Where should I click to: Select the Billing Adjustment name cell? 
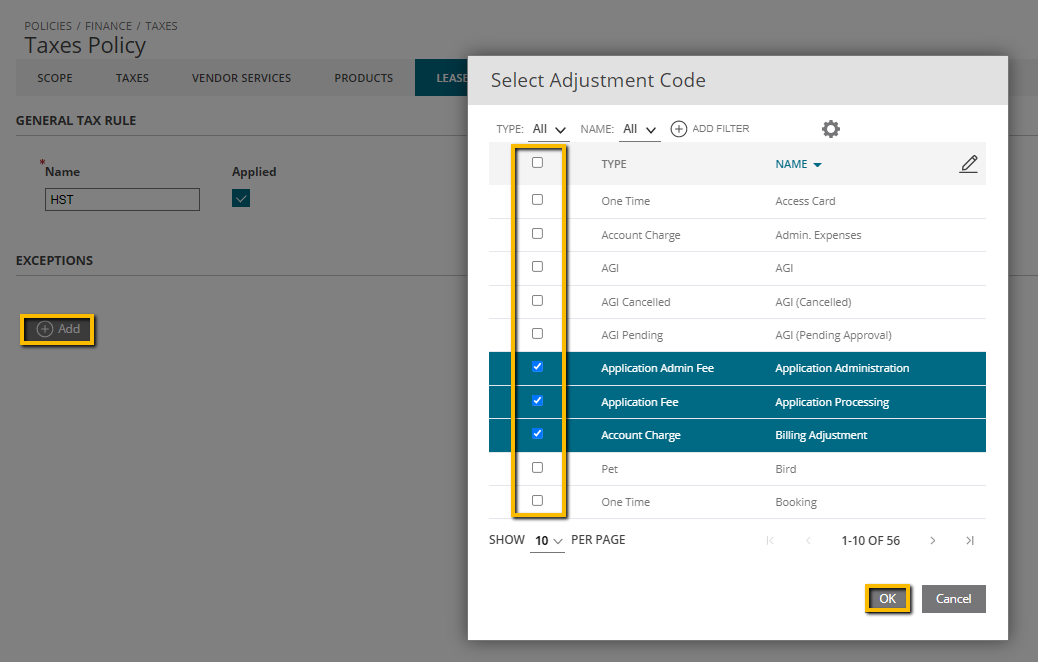point(821,435)
